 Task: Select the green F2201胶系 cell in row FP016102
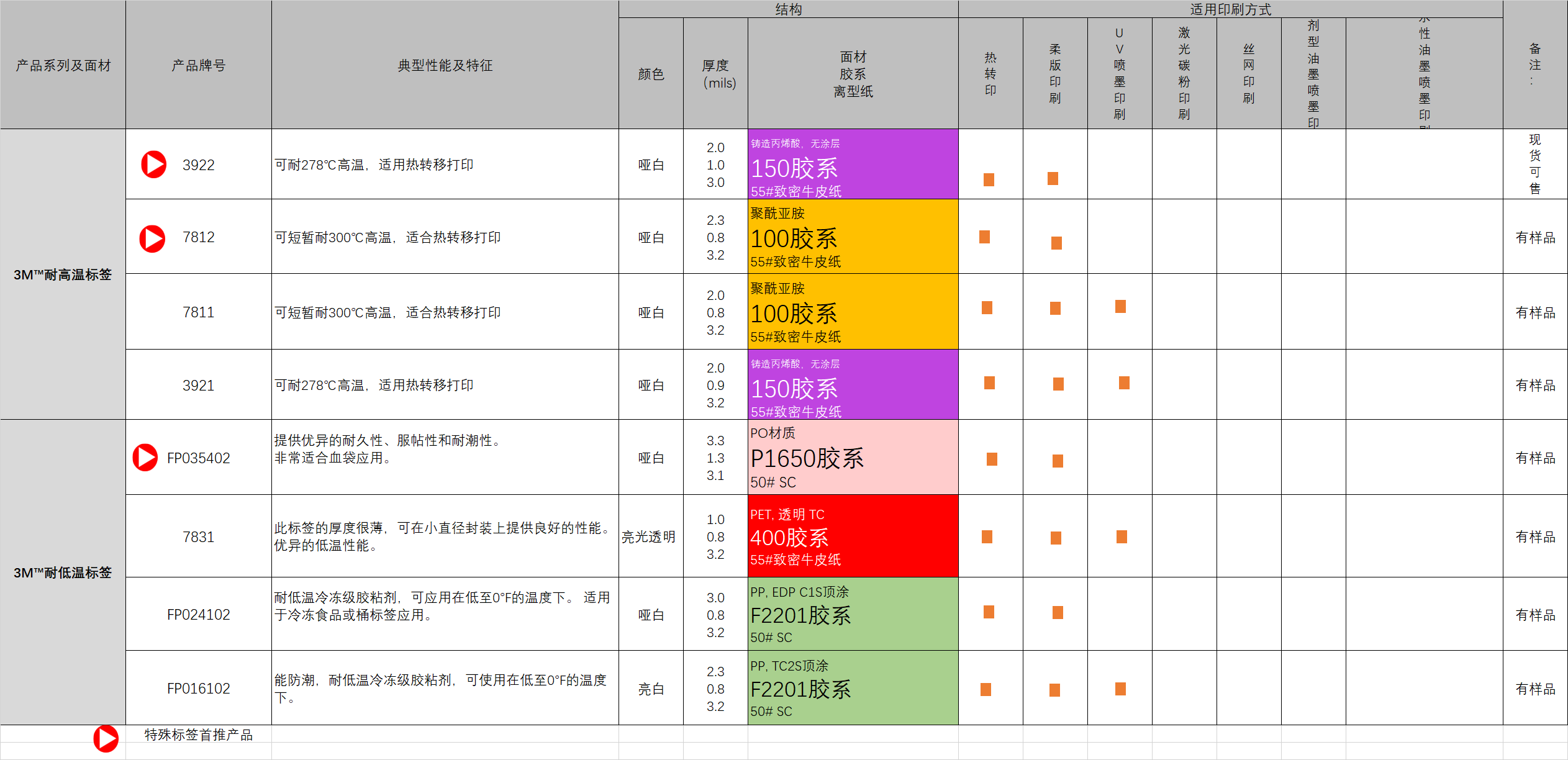[x=853, y=688]
